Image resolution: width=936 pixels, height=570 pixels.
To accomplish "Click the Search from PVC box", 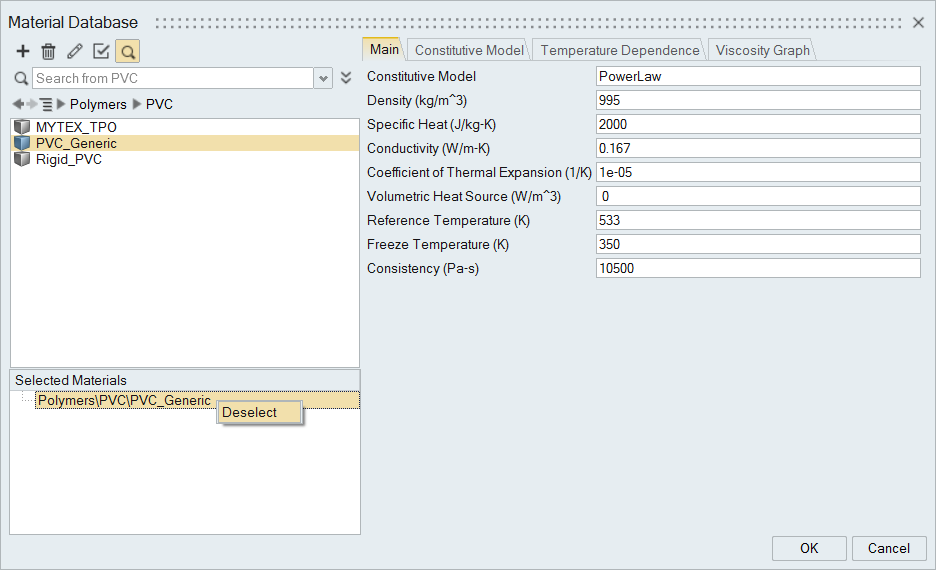I will tap(173, 78).
